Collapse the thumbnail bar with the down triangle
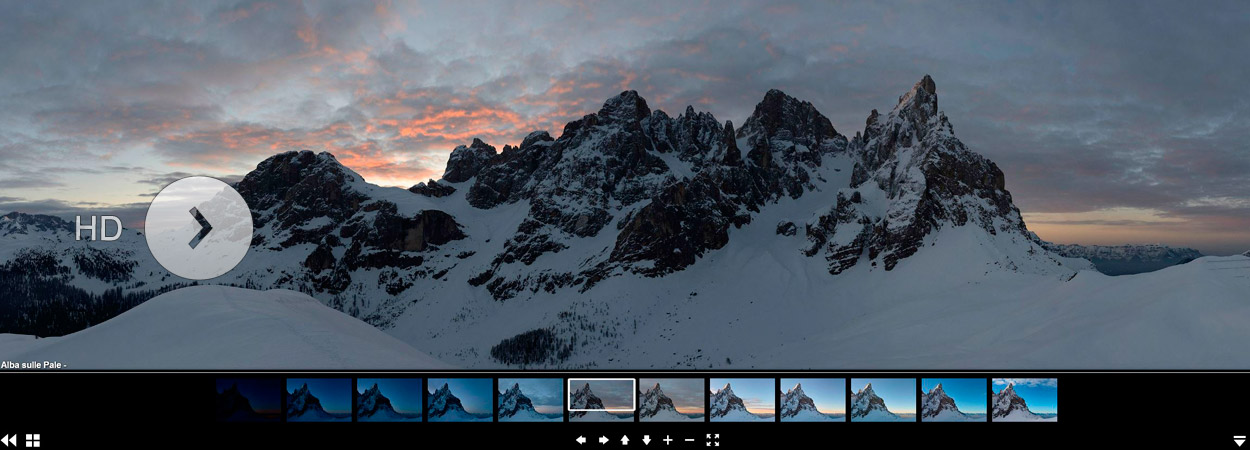The image size is (1250, 450). 1240,441
